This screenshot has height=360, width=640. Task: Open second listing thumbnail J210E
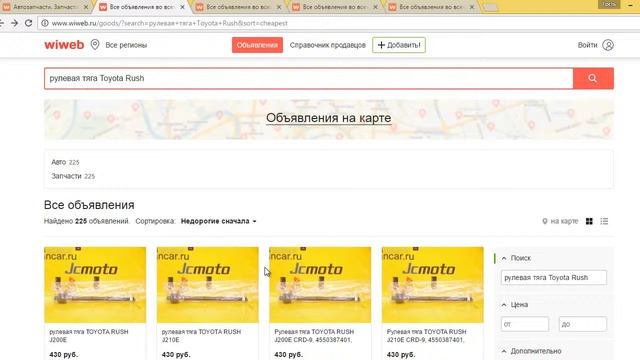208,284
